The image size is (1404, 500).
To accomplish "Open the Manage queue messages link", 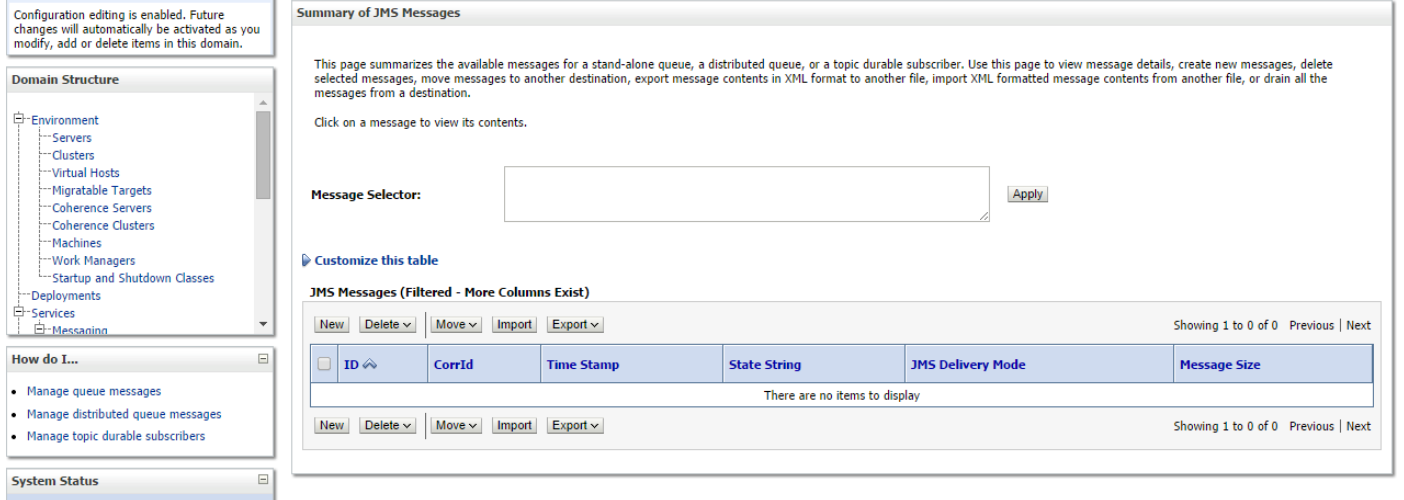I will [94, 391].
